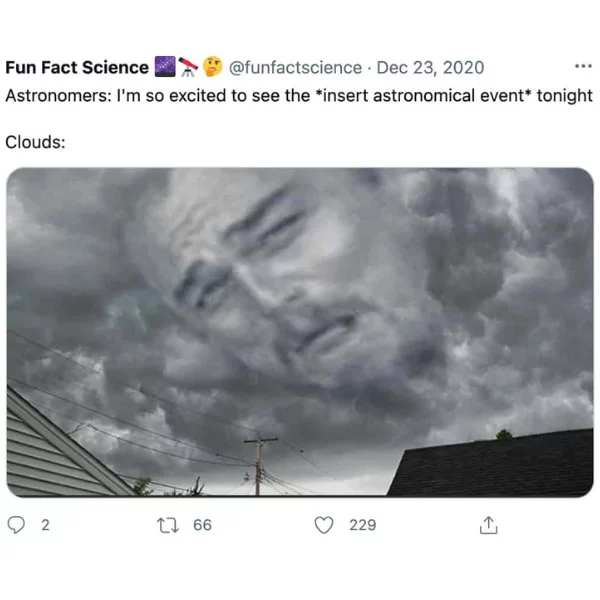Click the reply count 2
The image size is (600, 600).
pyautogui.click(x=45, y=525)
